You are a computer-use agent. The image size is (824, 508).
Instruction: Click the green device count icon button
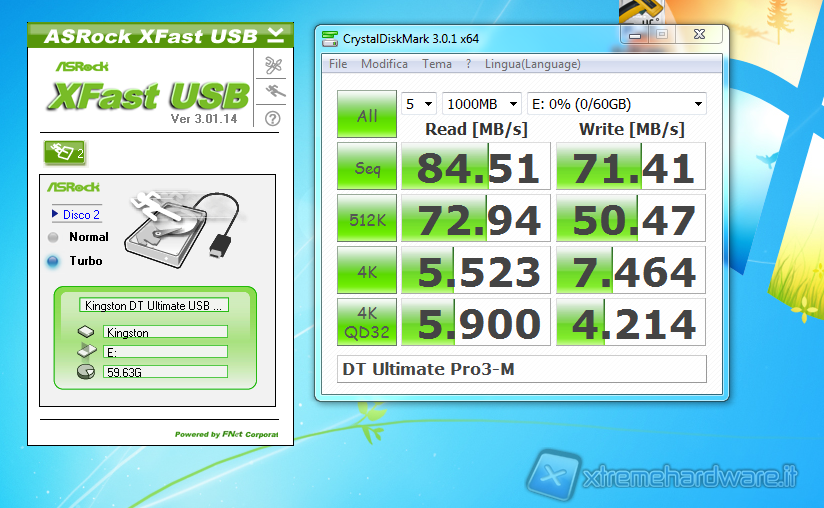[64, 153]
